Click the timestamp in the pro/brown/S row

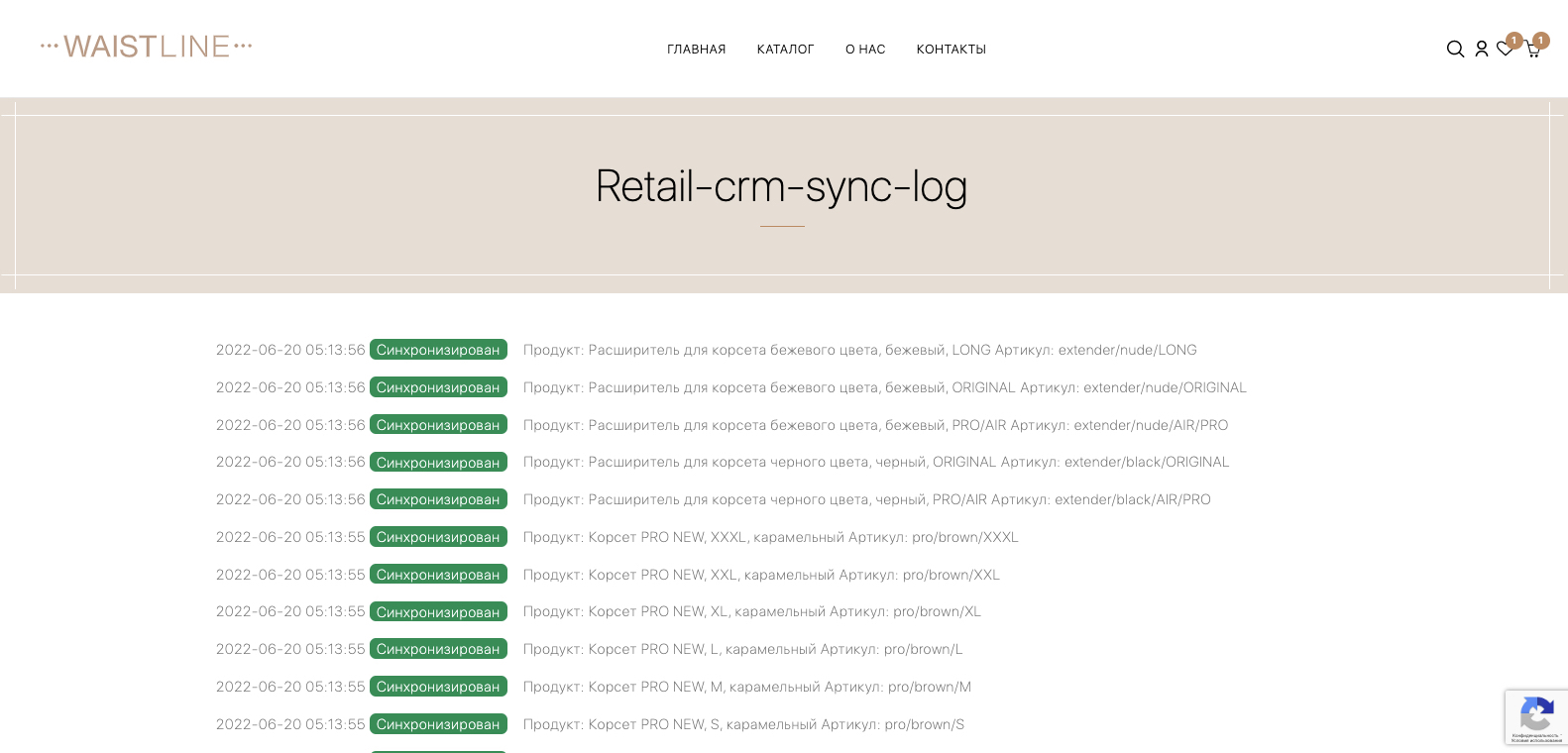290,724
